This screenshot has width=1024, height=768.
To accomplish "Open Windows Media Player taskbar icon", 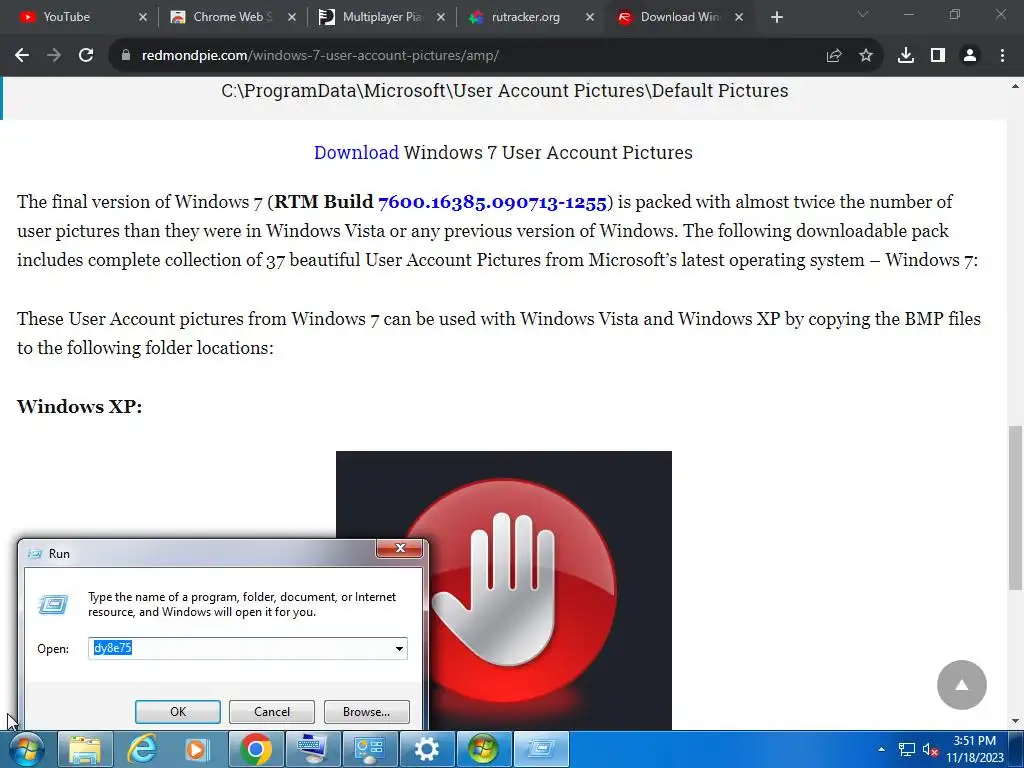I will [x=198, y=749].
